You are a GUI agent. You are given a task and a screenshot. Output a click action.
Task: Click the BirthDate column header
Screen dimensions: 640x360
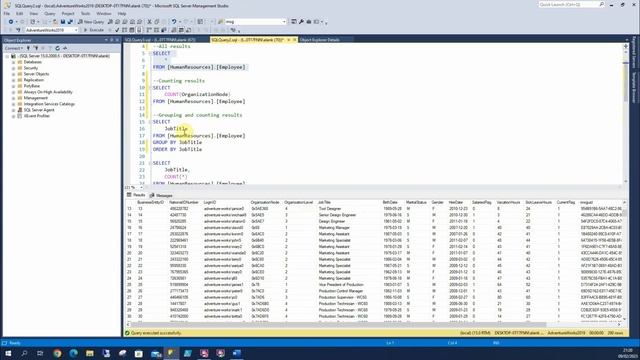click(x=390, y=202)
